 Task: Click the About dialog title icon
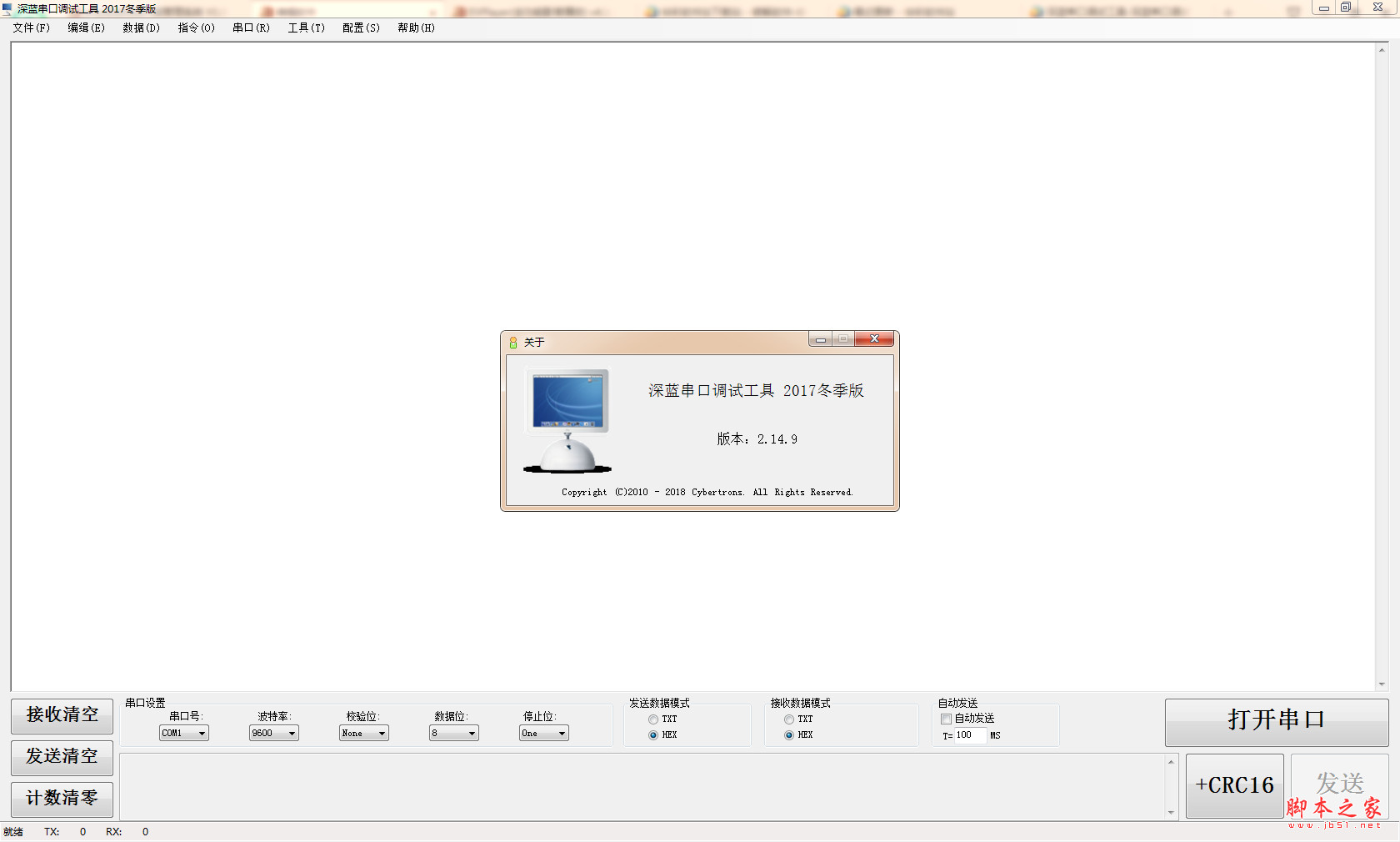513,342
